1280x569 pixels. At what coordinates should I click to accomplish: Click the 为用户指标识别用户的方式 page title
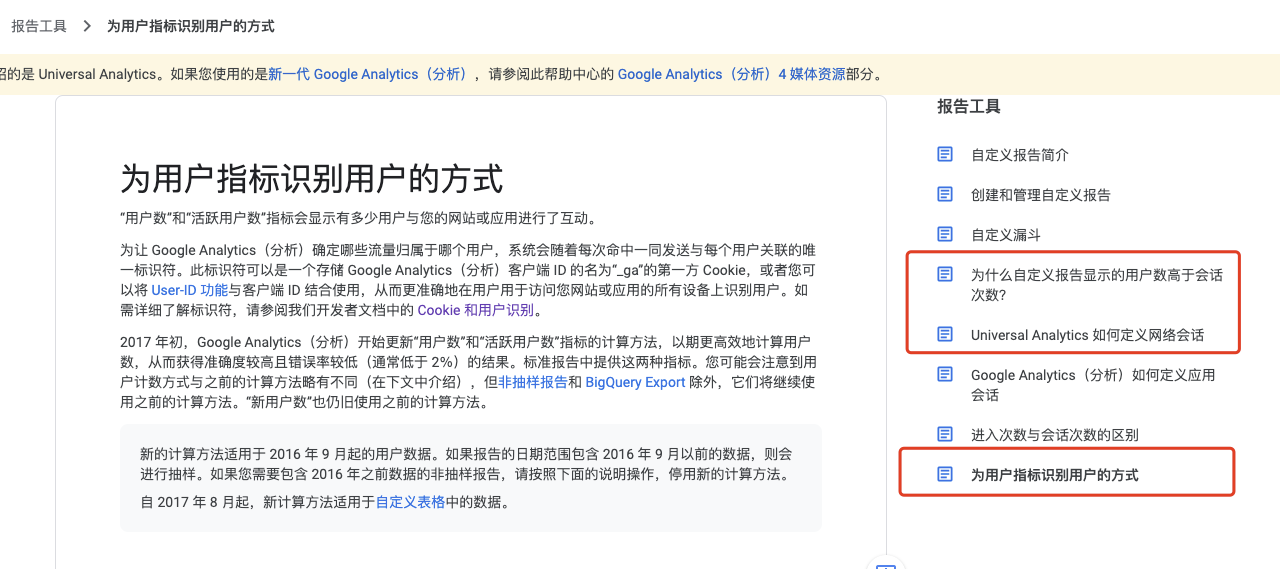point(311,179)
